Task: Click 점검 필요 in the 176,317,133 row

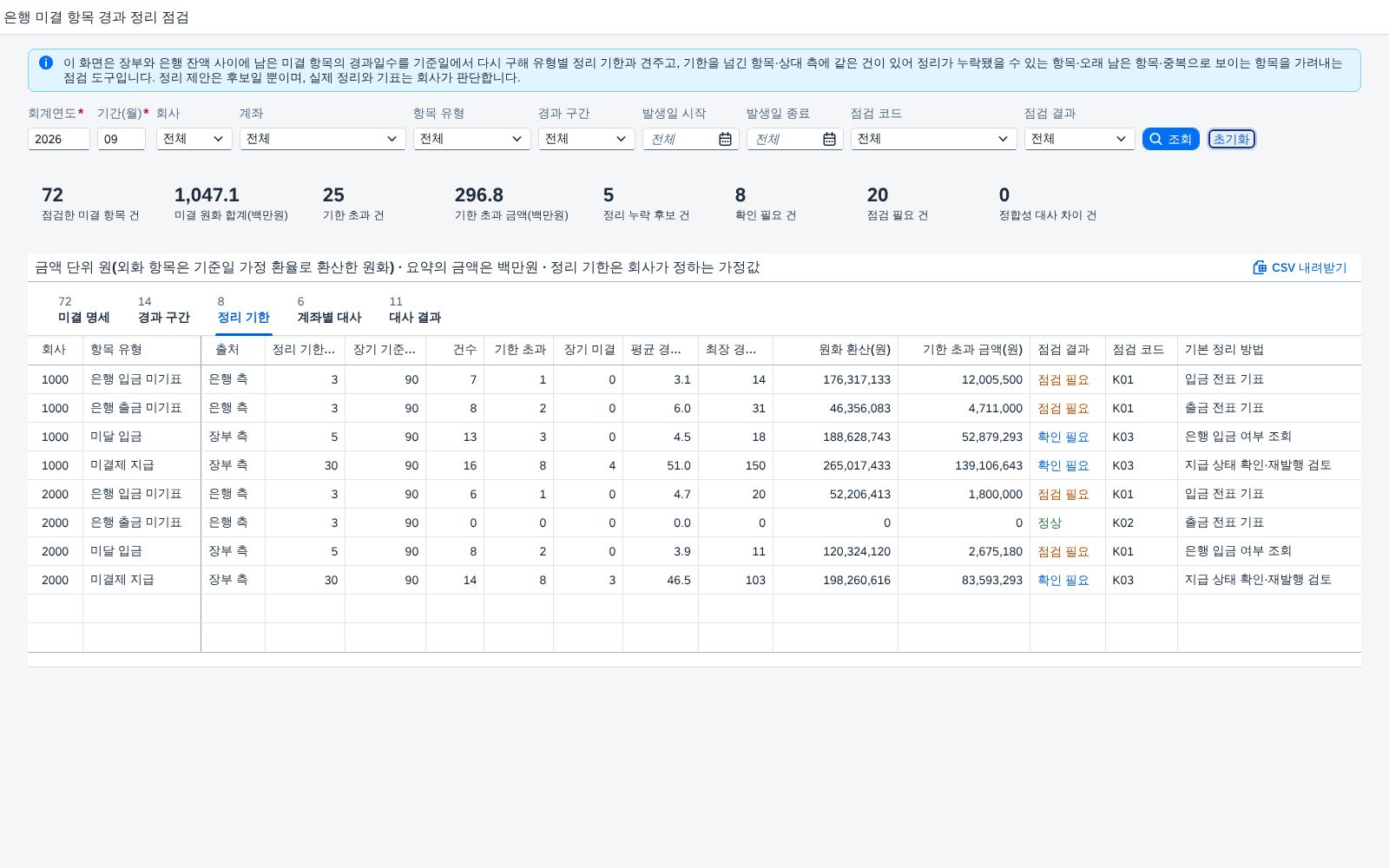Action: [1063, 379]
